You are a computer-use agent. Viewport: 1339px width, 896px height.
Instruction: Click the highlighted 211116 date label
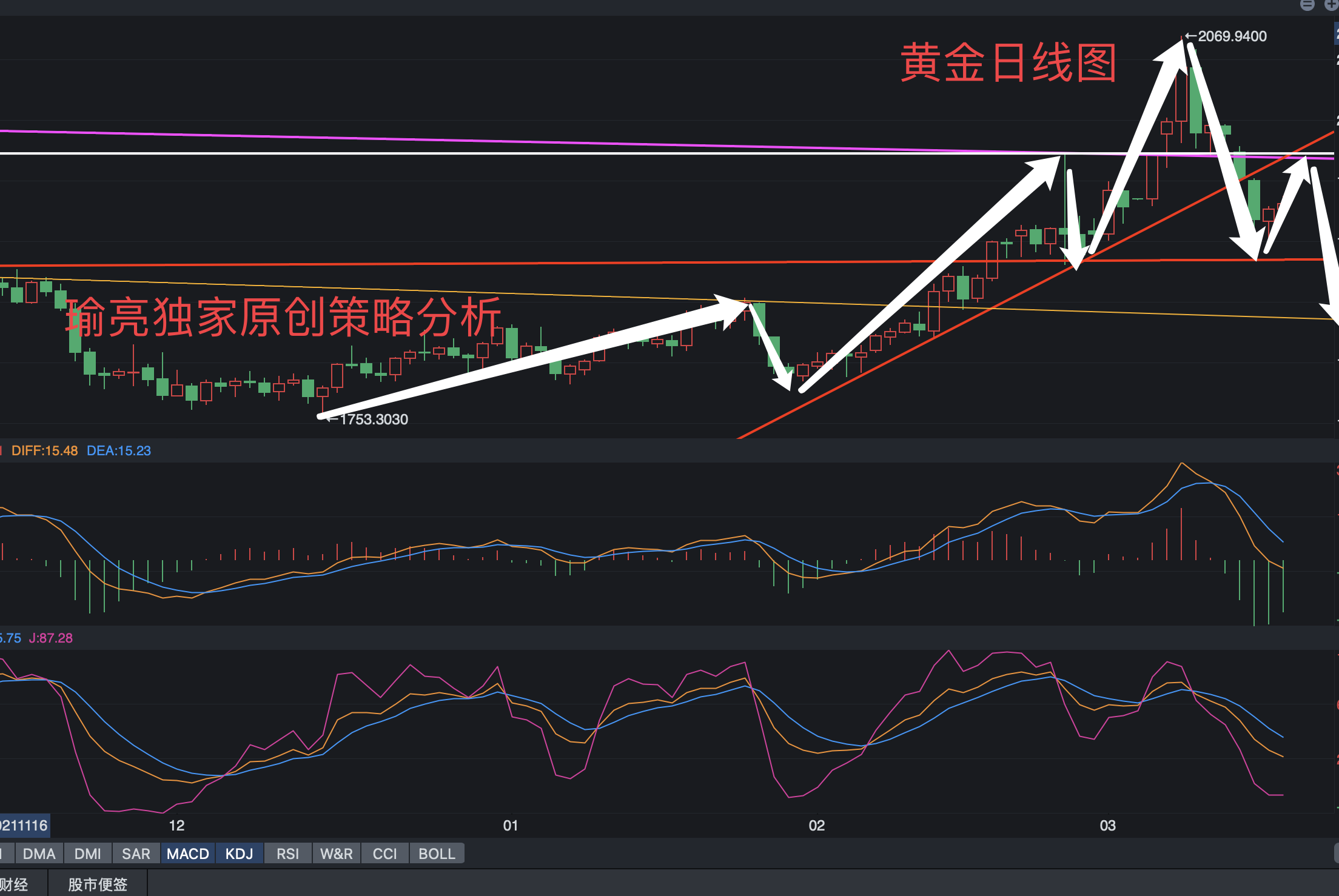(24, 825)
